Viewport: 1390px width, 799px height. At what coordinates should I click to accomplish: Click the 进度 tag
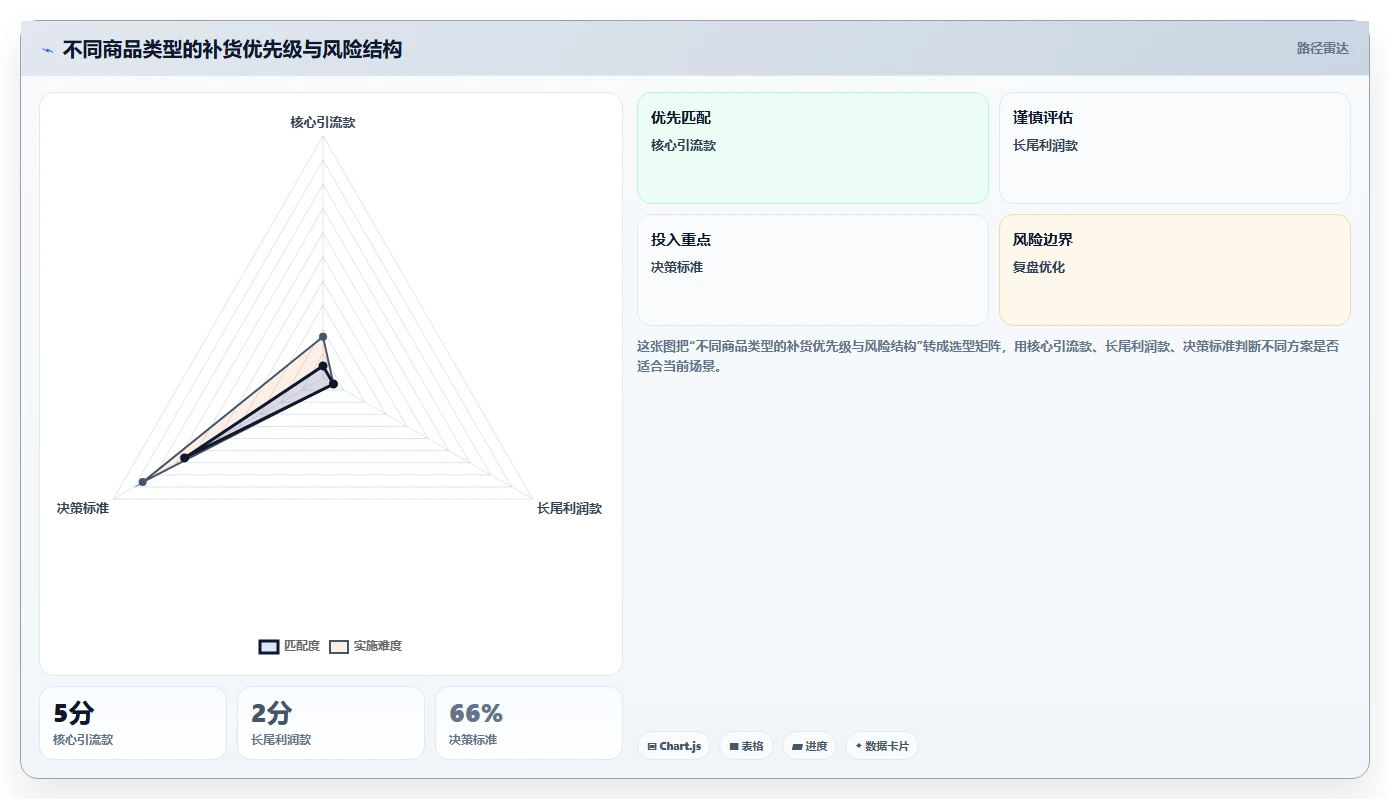[x=809, y=746]
